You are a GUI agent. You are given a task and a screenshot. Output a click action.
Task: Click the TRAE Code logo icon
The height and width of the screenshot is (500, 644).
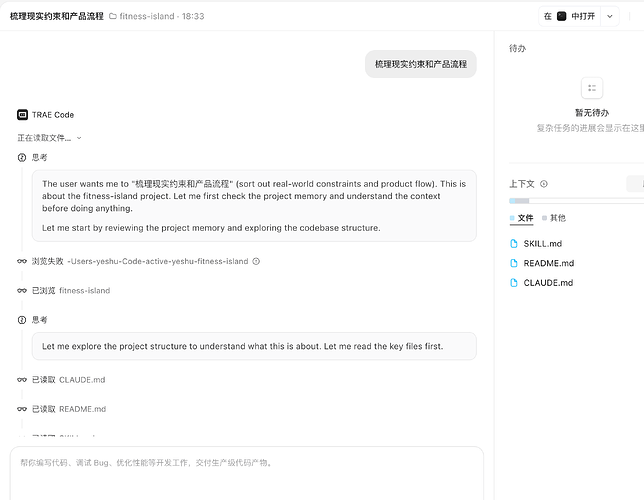pos(22,115)
